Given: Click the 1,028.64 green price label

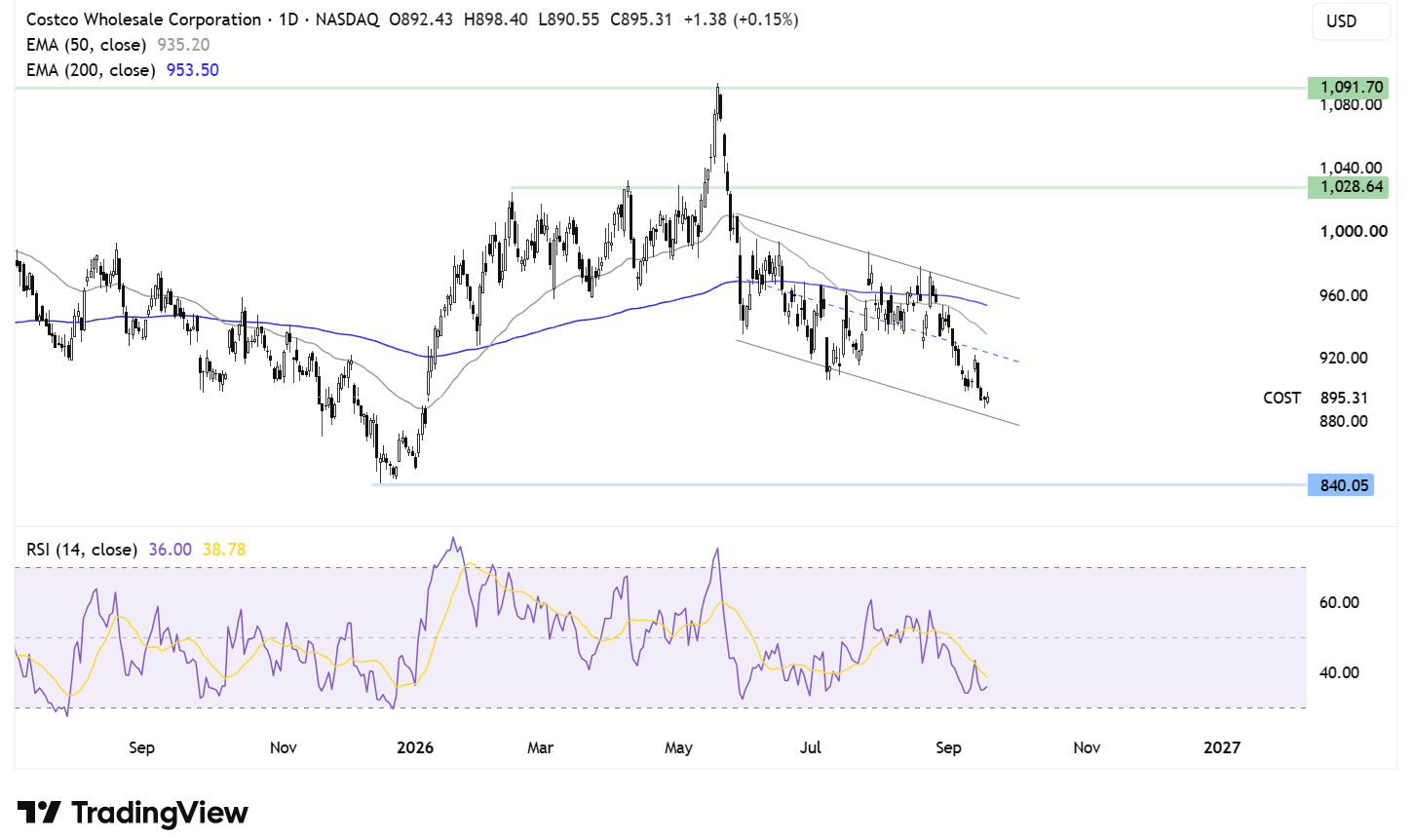Looking at the screenshot, I should pyautogui.click(x=1347, y=187).
